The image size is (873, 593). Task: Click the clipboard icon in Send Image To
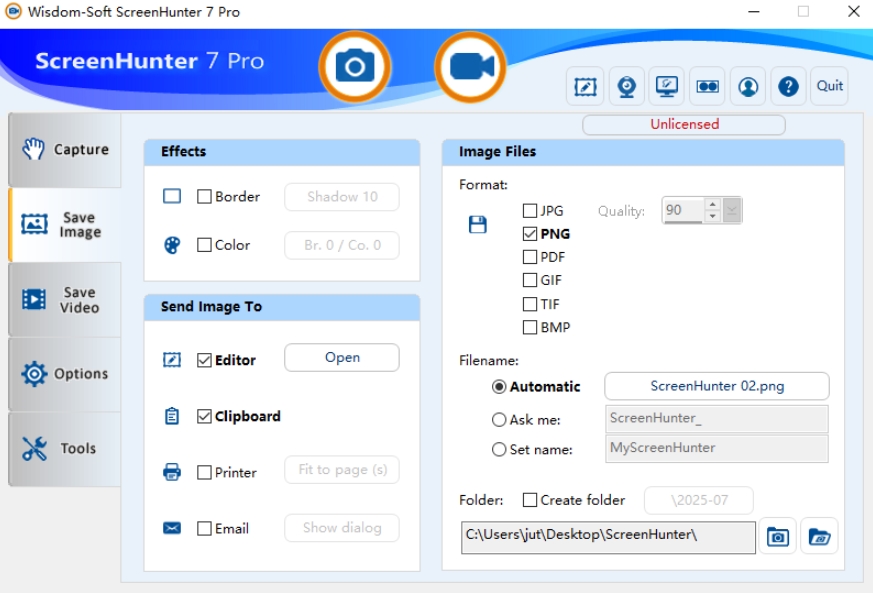tap(172, 416)
